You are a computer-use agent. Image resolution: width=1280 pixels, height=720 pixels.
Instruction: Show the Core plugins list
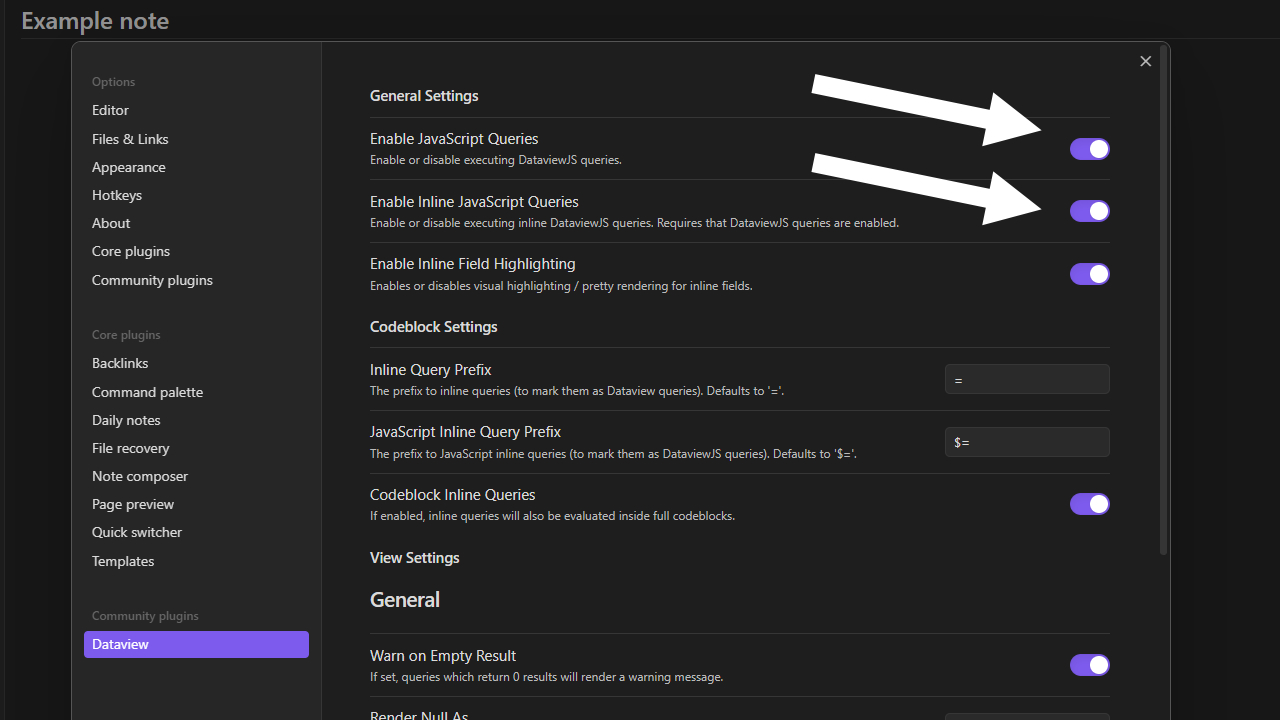pos(131,251)
